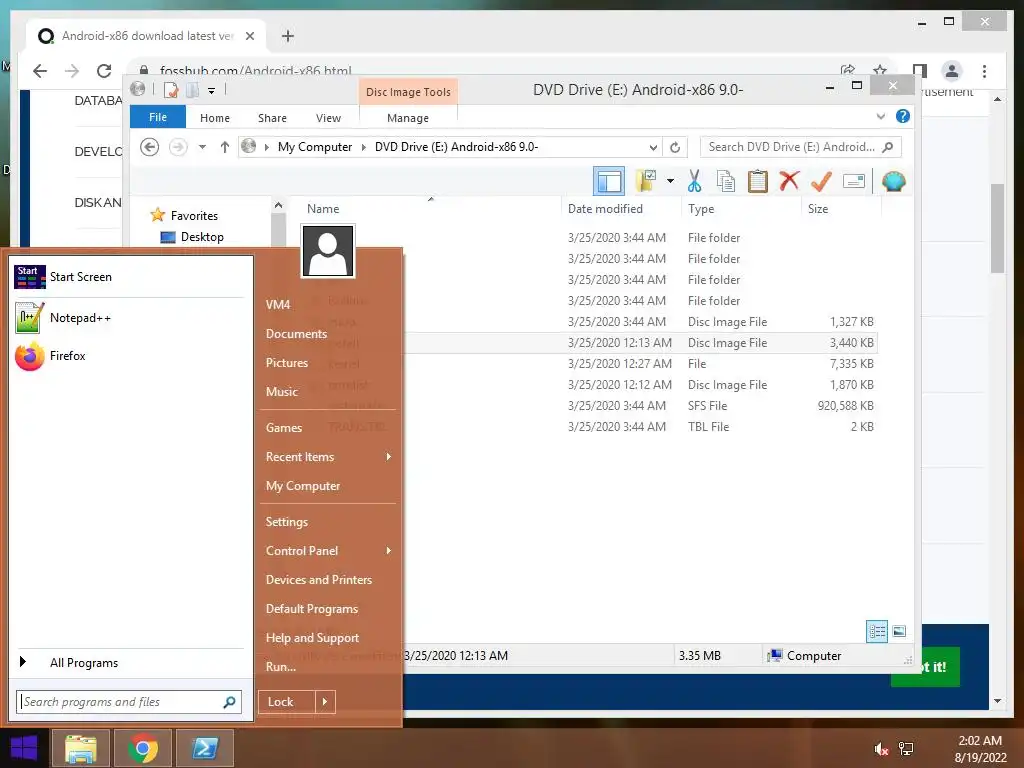
Task: Open the Manage ribbon tab
Action: [x=408, y=118]
